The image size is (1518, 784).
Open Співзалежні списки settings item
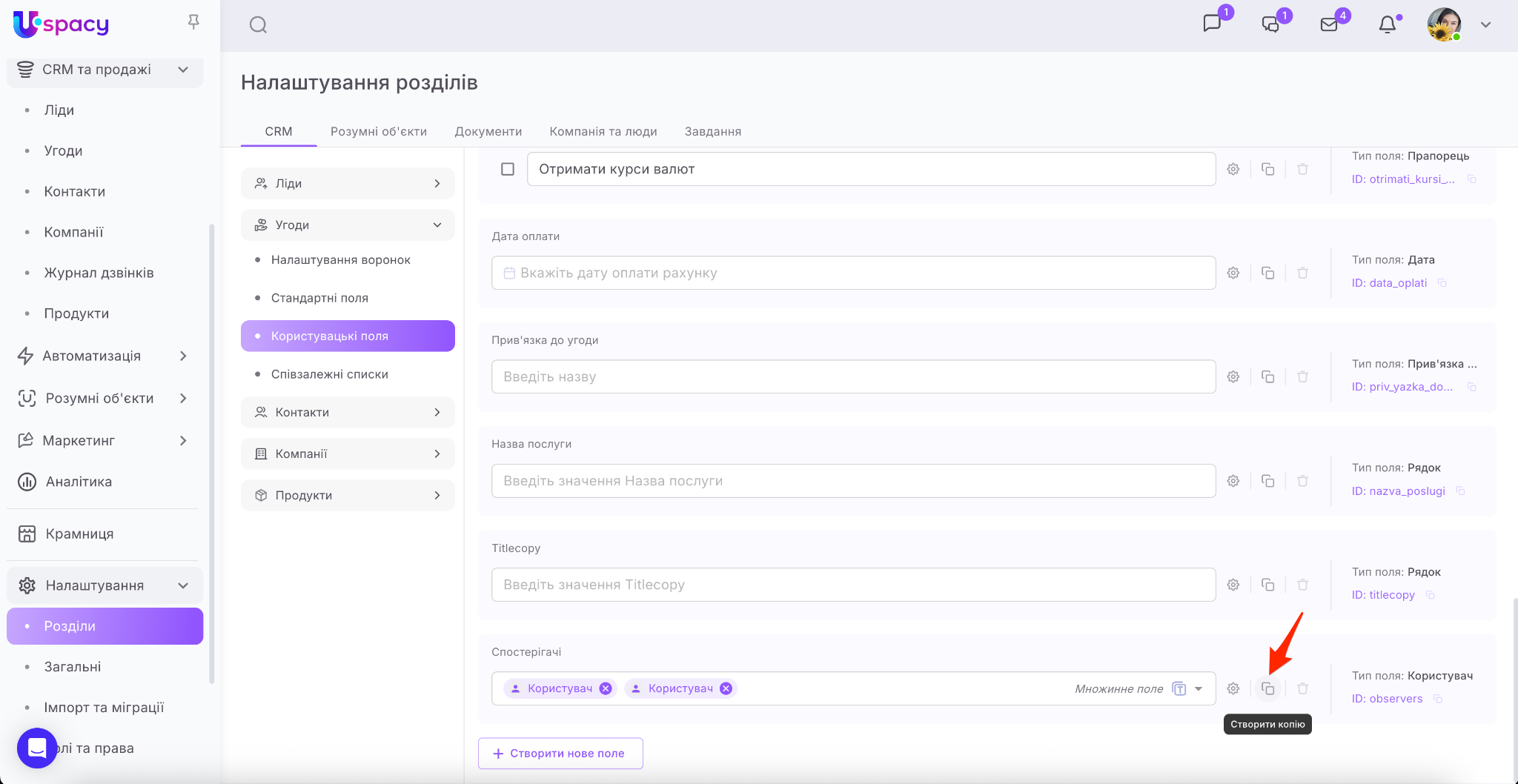(329, 374)
